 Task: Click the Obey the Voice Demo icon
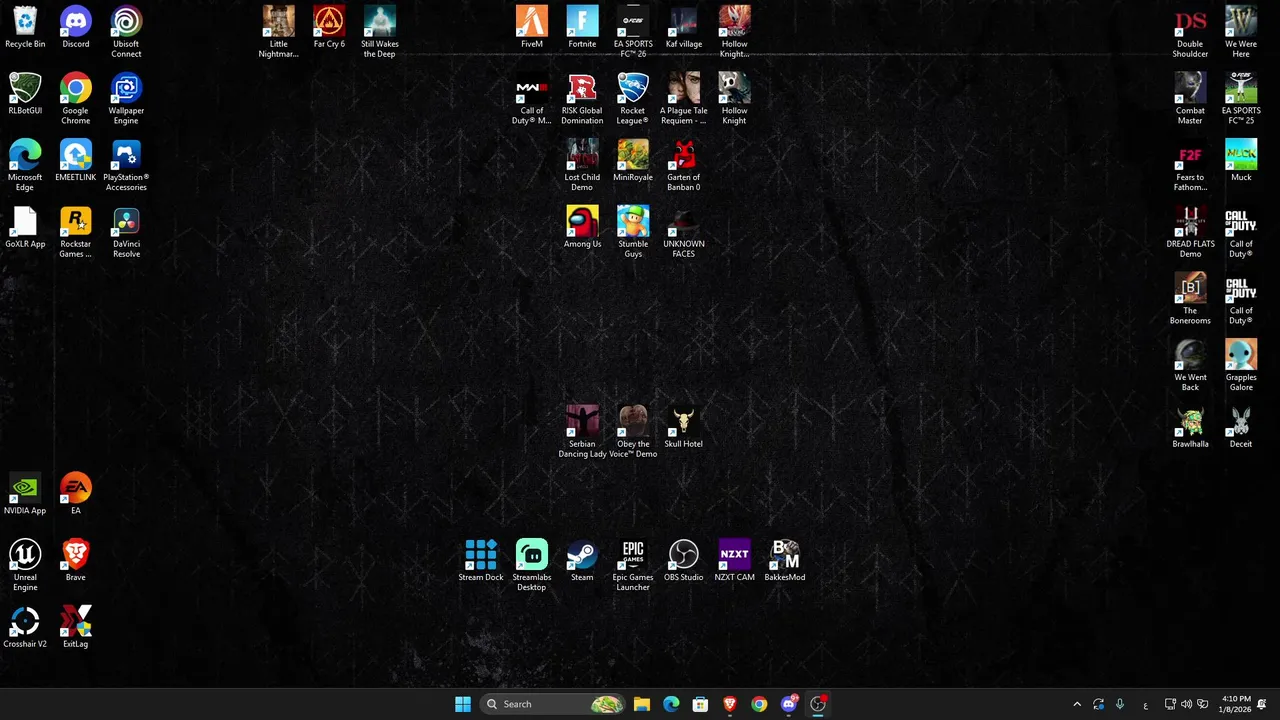pyautogui.click(x=633, y=432)
